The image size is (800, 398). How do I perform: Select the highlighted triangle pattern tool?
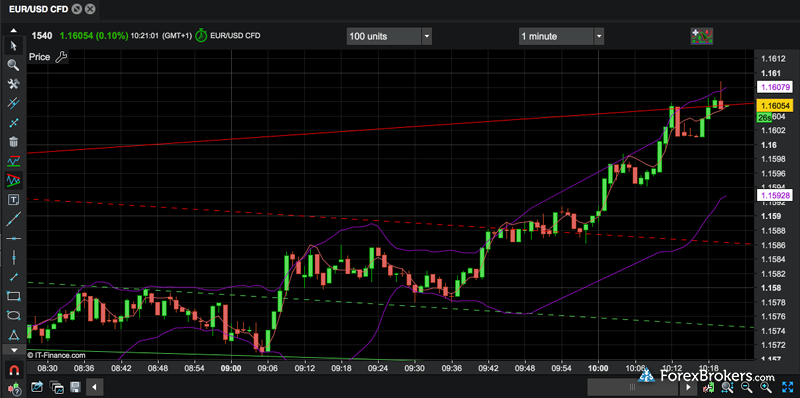(13, 180)
